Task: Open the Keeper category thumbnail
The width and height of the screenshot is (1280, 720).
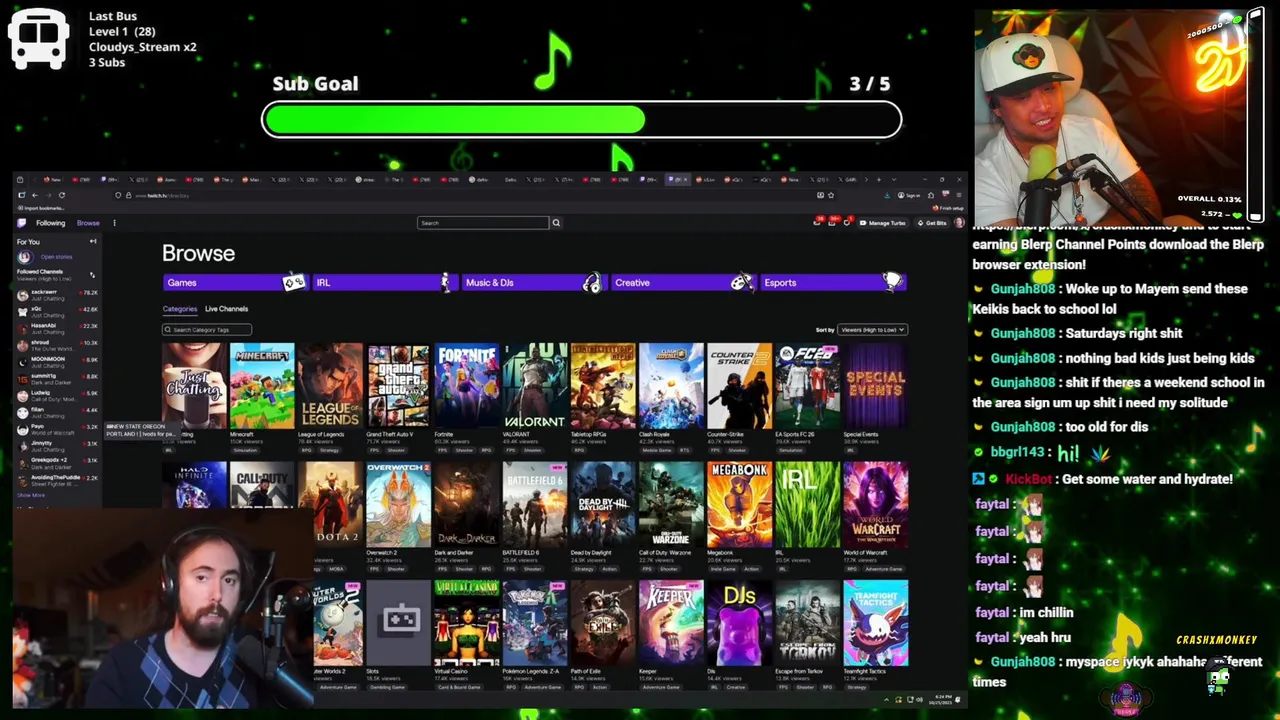Action: [671, 623]
